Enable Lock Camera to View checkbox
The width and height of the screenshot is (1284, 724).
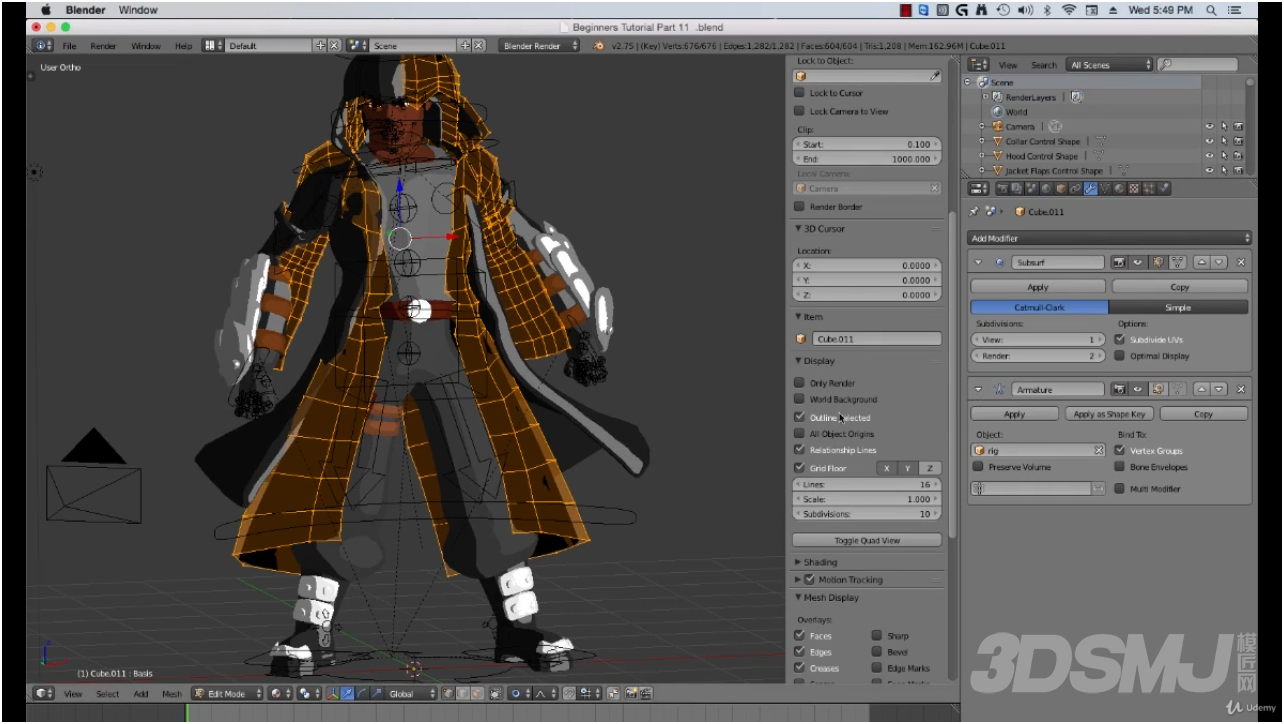tap(800, 111)
